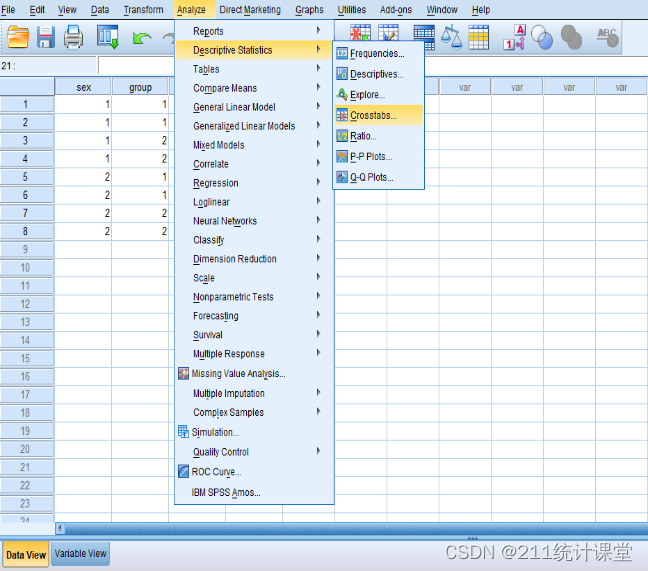Click the Value Labels icon
Screen dimensions: 648x571
click(x=515, y=37)
